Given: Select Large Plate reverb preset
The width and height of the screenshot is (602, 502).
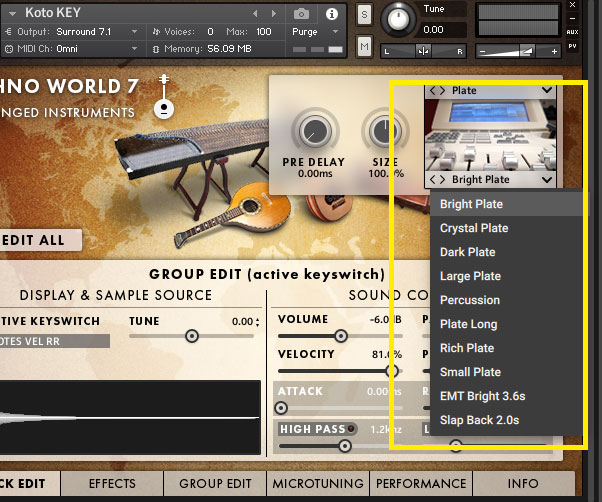Looking at the screenshot, I should (506, 276).
